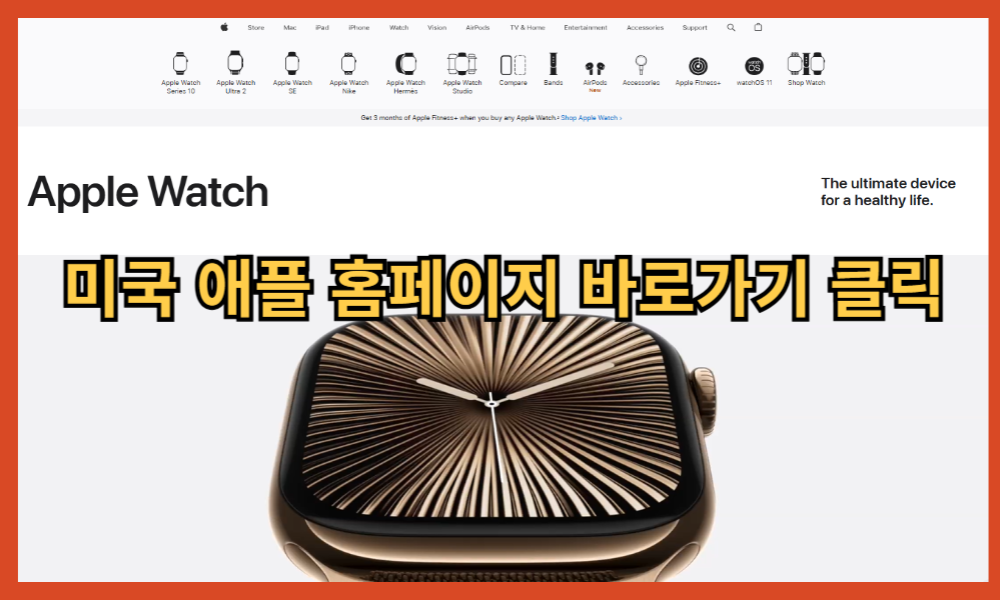
Task: Select the Apple Watch Series 10 icon
Action: (180, 64)
